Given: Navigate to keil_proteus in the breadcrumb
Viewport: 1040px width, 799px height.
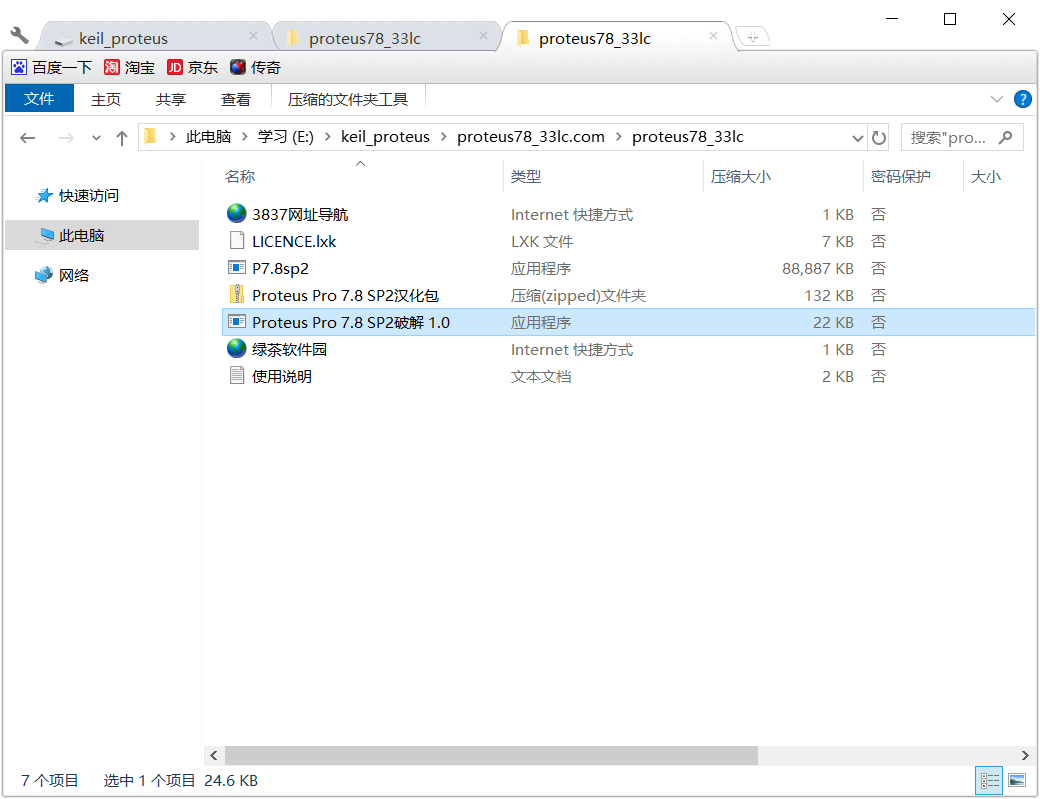Looking at the screenshot, I should (x=385, y=137).
